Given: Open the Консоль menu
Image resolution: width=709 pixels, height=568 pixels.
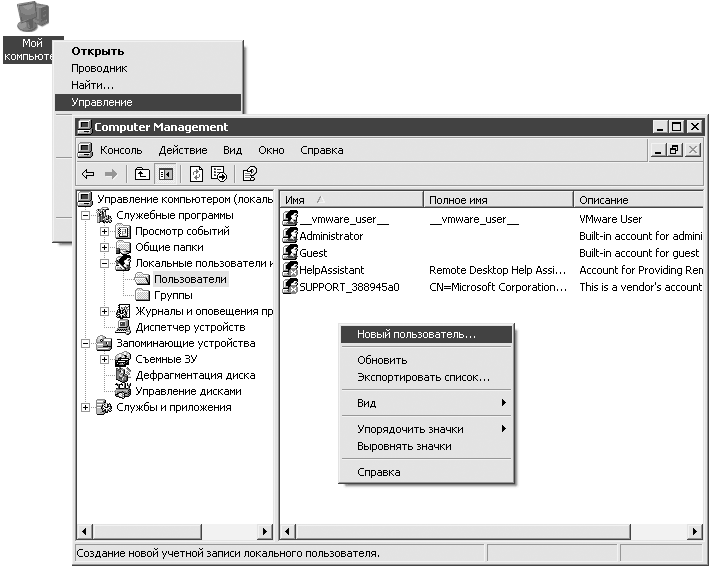Looking at the screenshot, I should pos(121,150).
